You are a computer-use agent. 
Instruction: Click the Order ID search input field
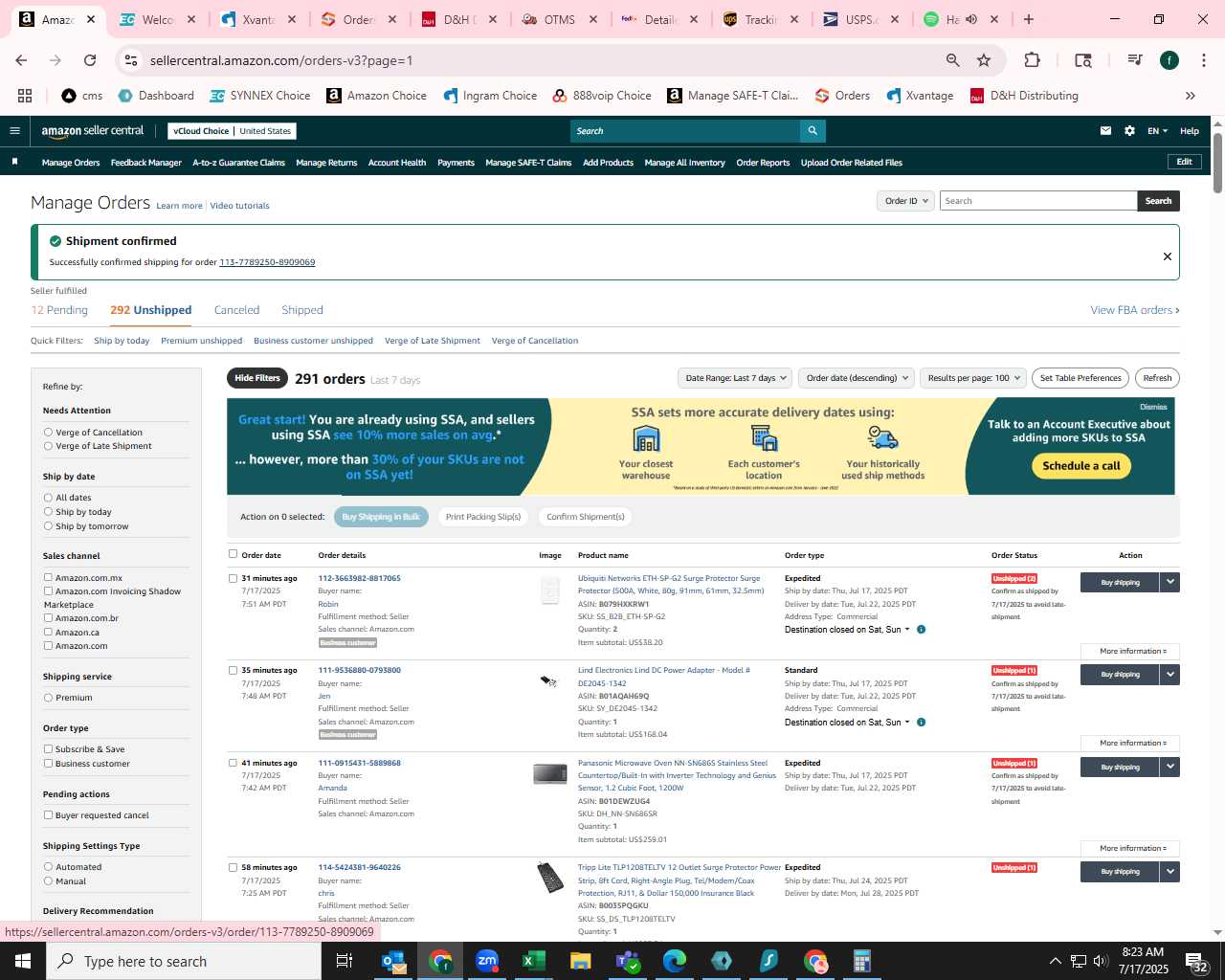pyautogui.click(x=1038, y=201)
